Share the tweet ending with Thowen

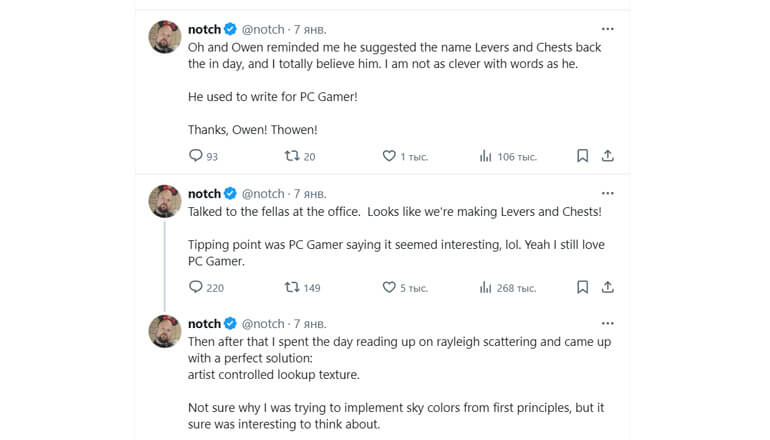click(607, 156)
